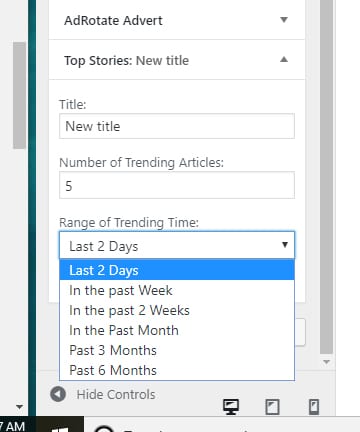360x432 pixels.
Task: Switch to tablet preview device icon
Action: (x=272, y=407)
